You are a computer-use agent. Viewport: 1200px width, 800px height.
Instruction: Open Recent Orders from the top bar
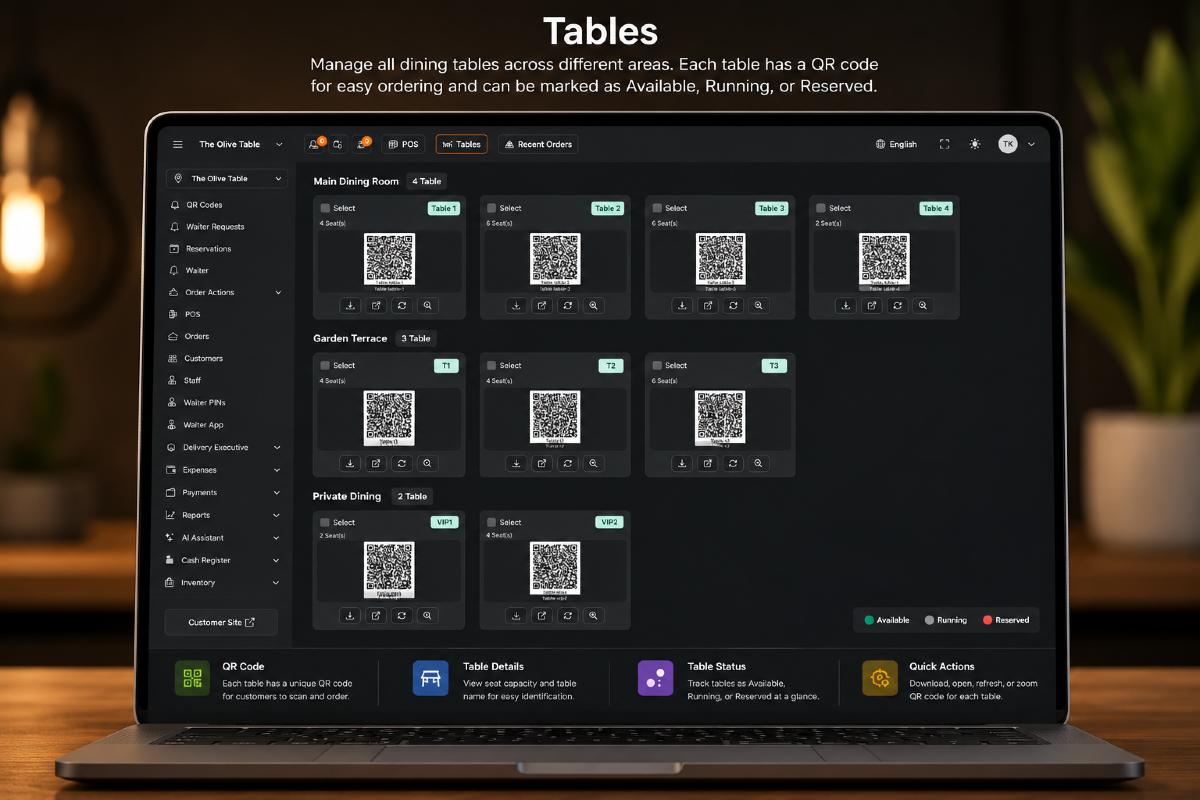tap(538, 144)
